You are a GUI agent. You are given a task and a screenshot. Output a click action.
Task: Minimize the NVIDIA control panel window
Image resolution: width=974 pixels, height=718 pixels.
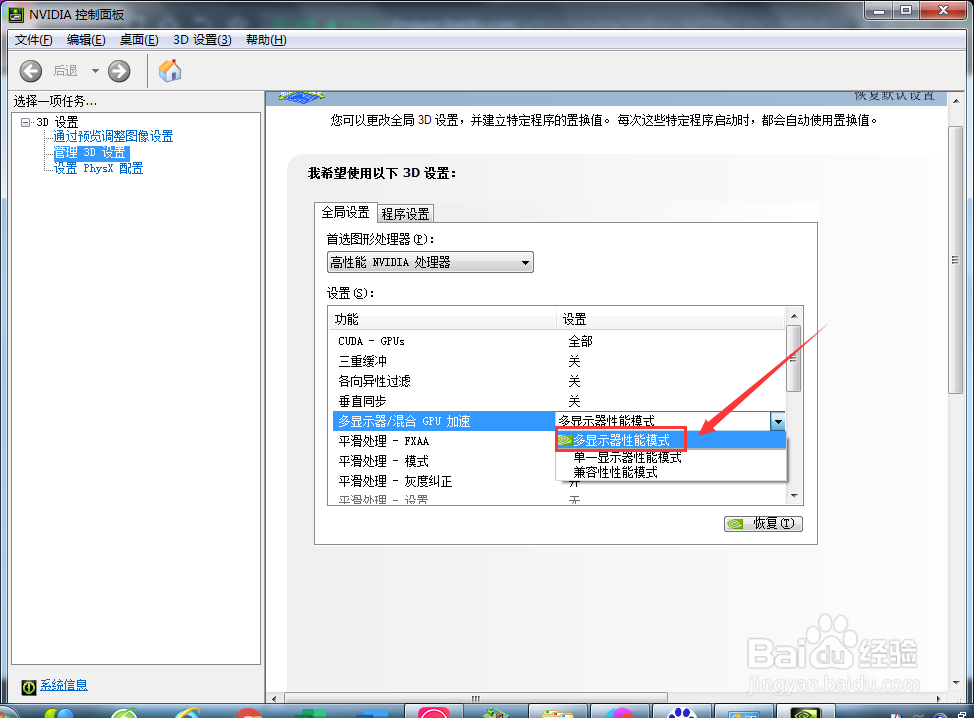878,11
